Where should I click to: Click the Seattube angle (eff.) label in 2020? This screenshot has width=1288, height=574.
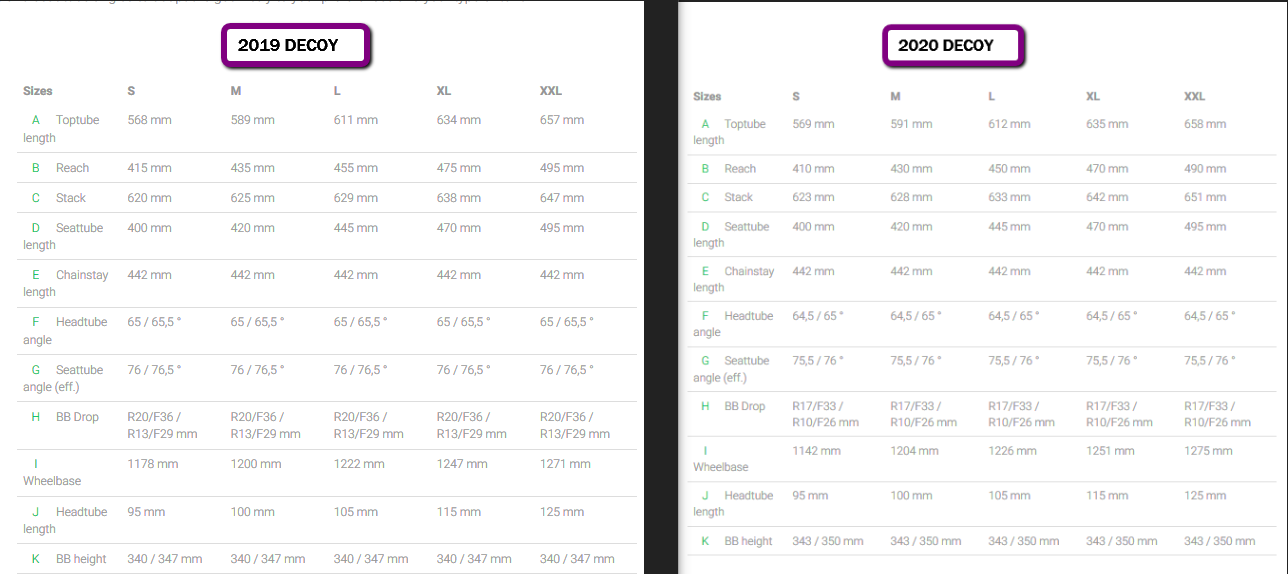point(732,369)
